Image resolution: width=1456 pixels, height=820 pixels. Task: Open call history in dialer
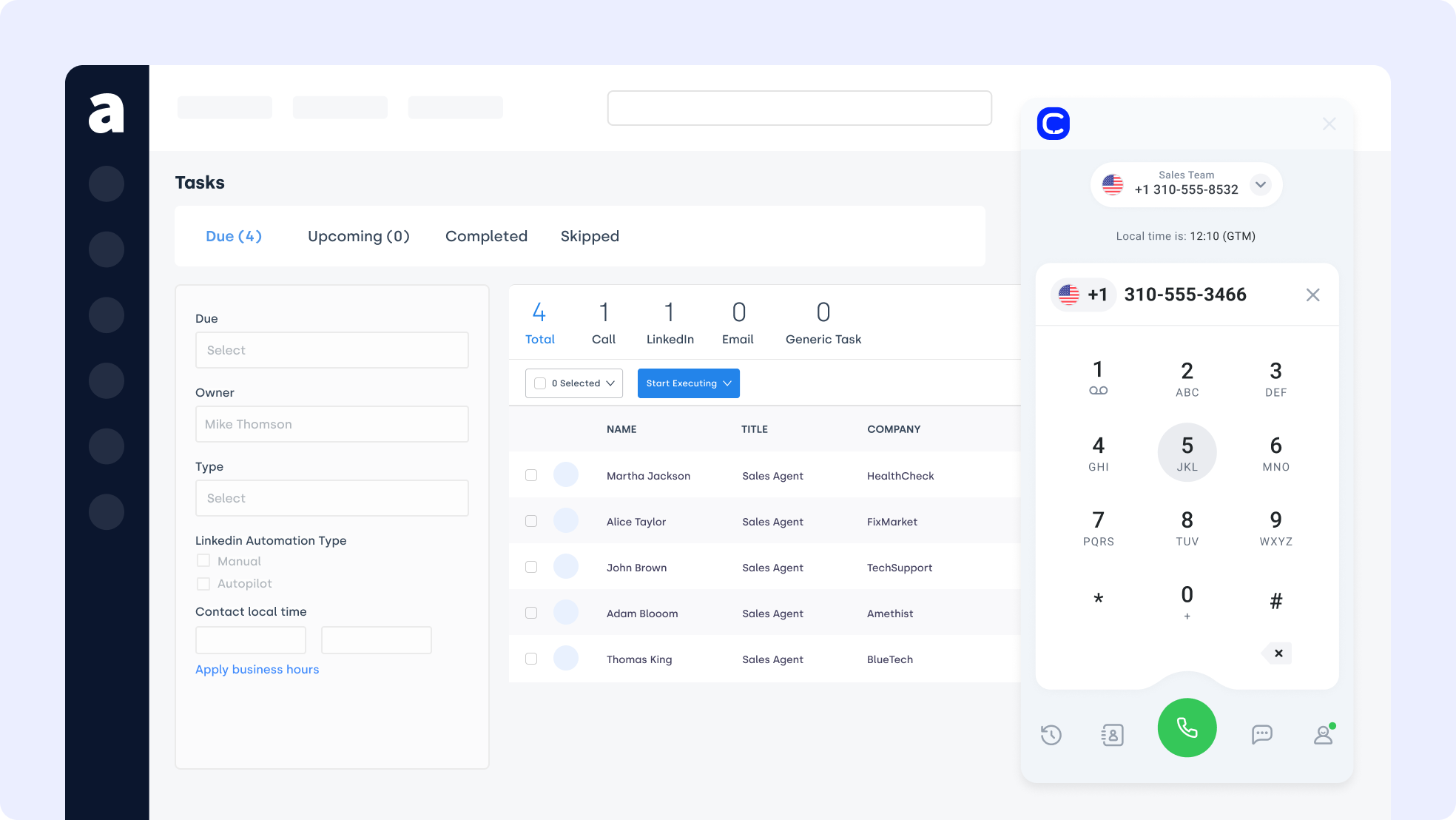1051,735
